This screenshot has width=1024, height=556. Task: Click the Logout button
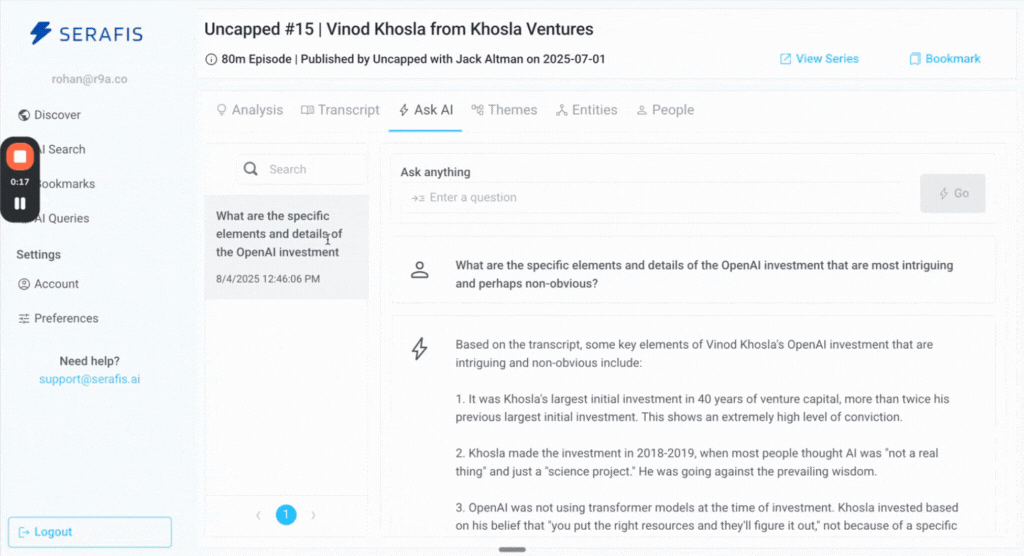point(90,532)
